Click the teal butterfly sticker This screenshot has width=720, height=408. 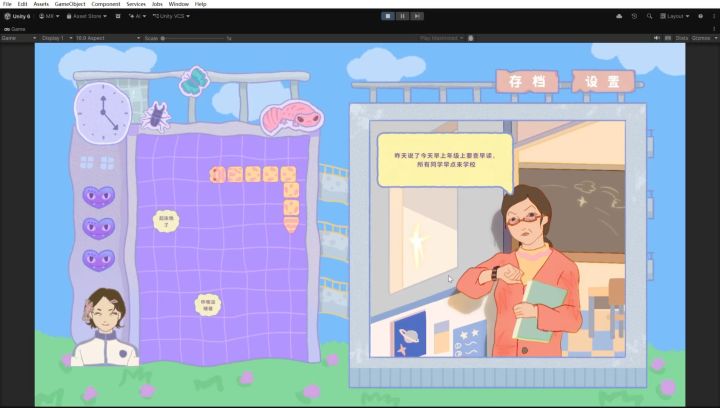[x=194, y=81]
